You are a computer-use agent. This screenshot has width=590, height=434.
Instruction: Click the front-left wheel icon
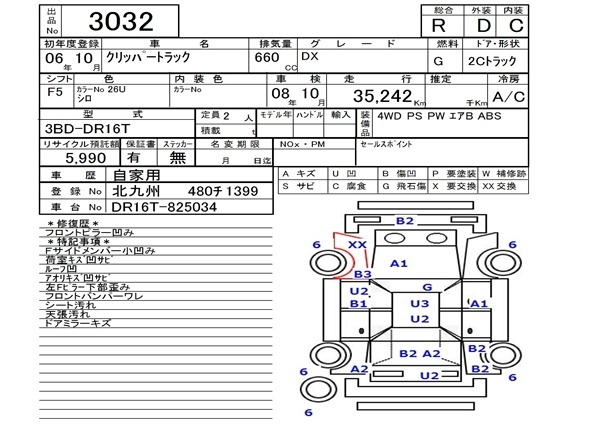click(328, 263)
